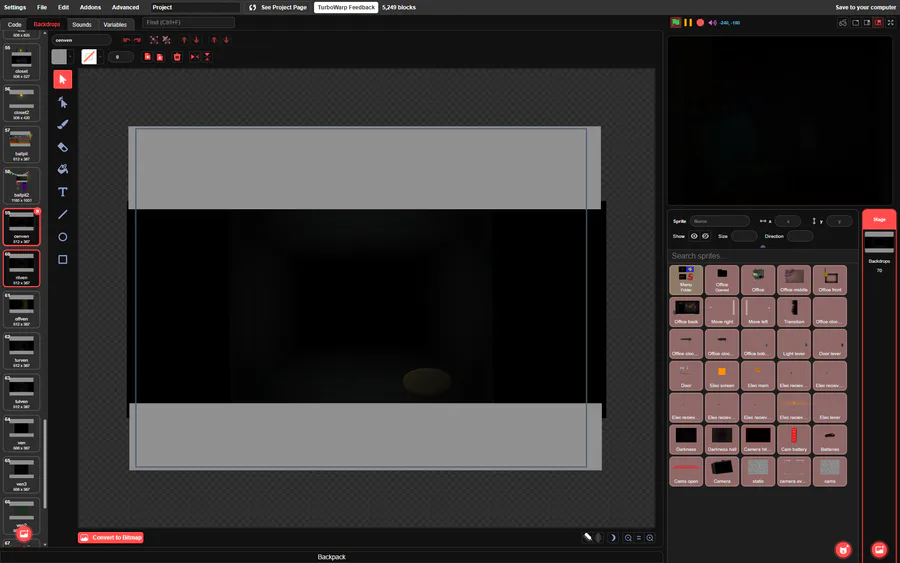Select the ballpit2 backdrop thumbnail
900x563 pixels.
coord(21,185)
